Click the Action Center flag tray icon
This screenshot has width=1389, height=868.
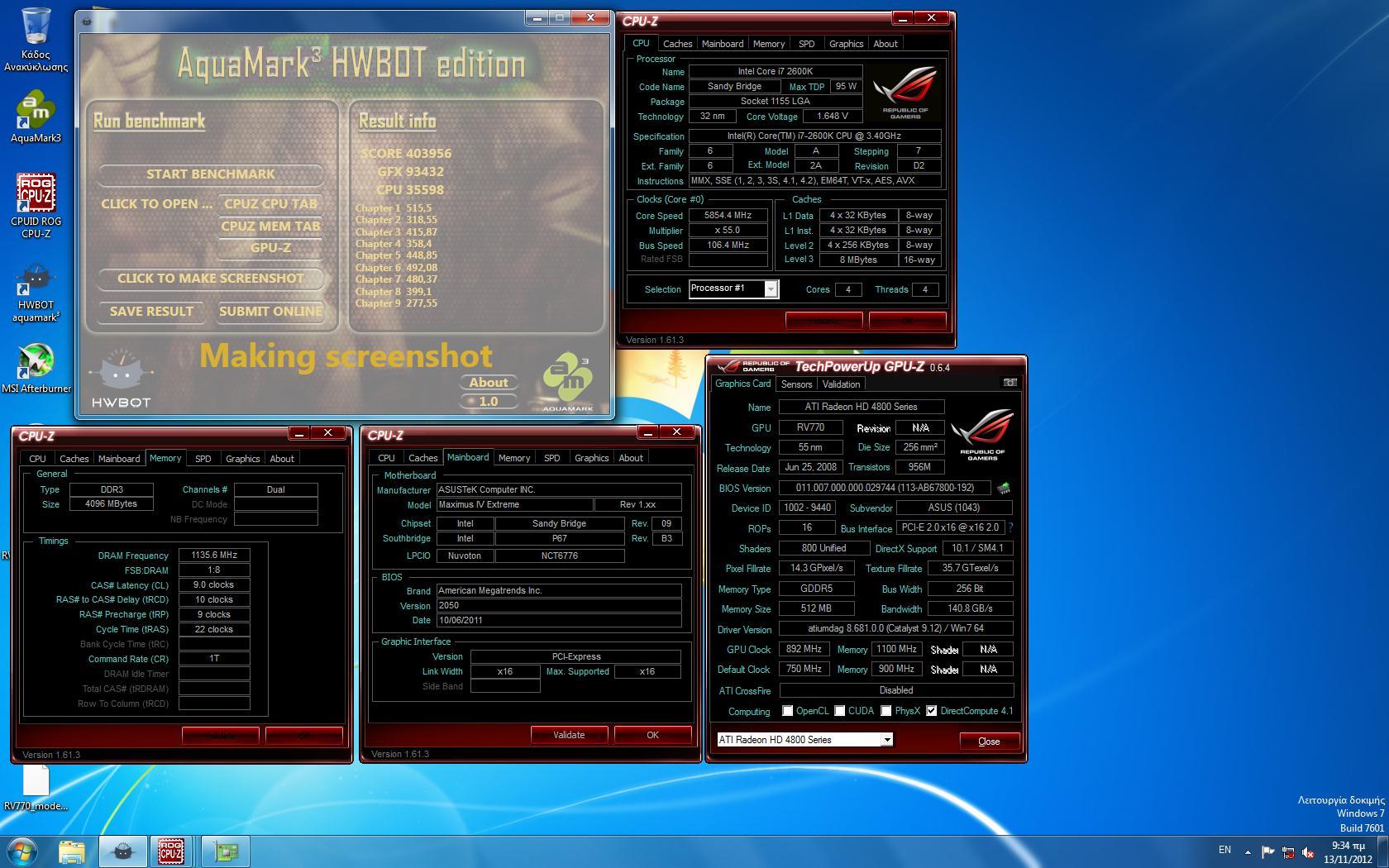point(1267,851)
